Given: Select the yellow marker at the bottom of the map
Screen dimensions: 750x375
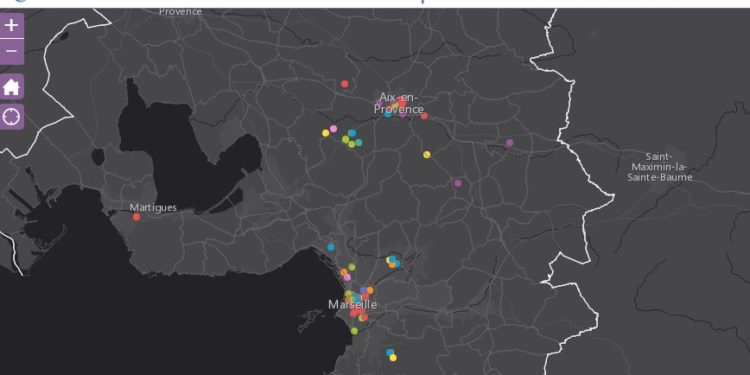Looking at the screenshot, I should [x=393, y=357].
